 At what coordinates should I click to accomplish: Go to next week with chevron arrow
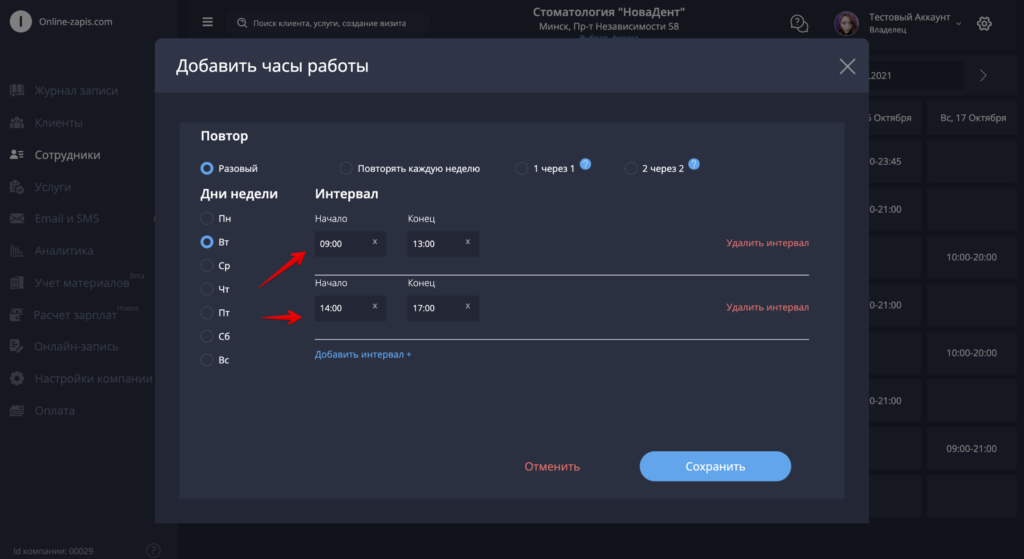tap(983, 76)
